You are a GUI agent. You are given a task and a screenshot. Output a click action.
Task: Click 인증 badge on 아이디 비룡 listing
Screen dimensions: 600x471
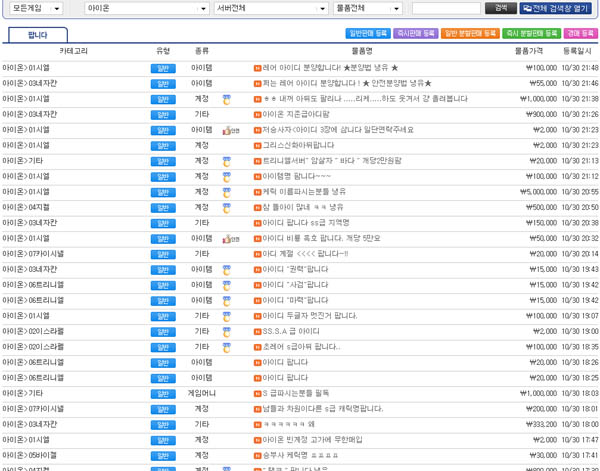230,239
